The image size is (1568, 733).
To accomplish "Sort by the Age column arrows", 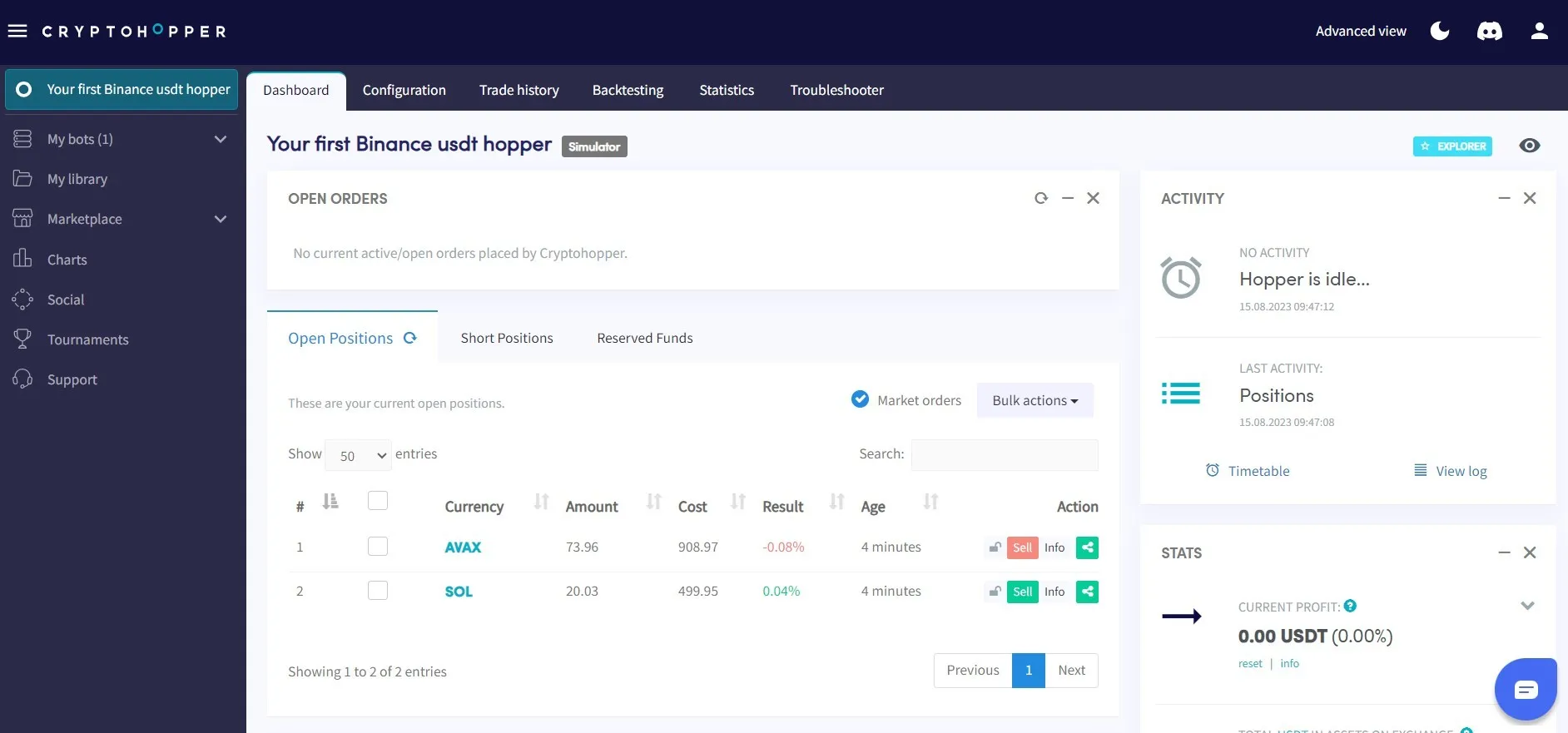I will pyautogui.click(x=931, y=502).
